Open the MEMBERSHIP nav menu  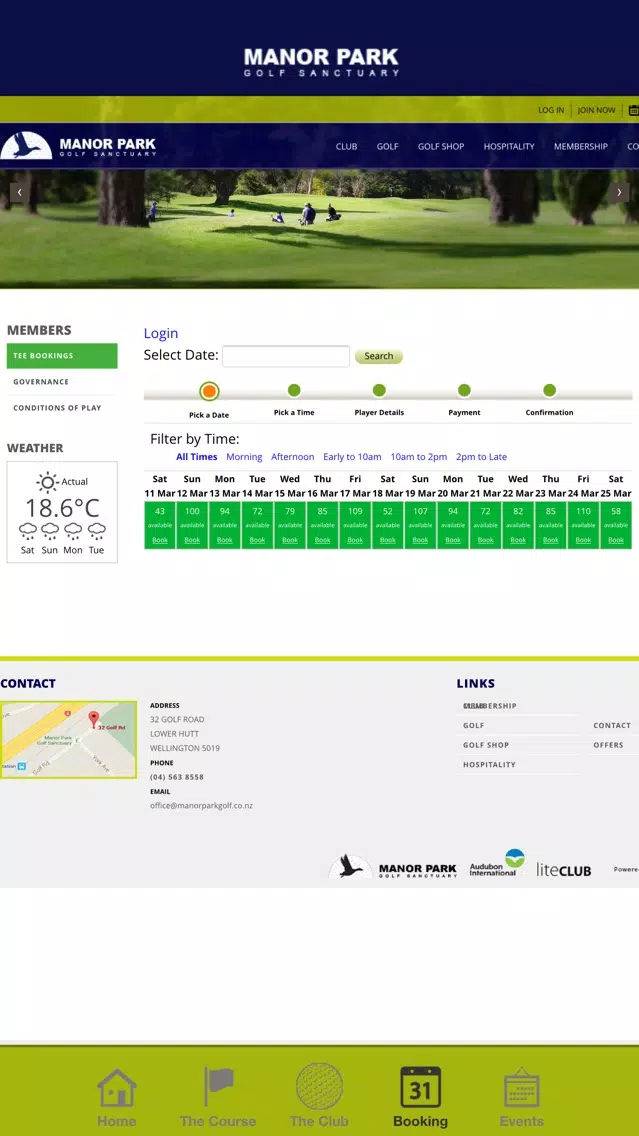click(x=581, y=146)
